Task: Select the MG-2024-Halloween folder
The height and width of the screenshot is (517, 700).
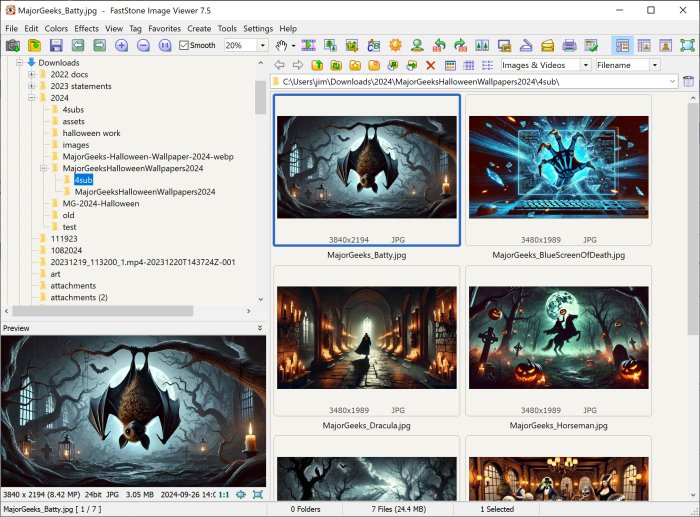Action: coord(101,204)
